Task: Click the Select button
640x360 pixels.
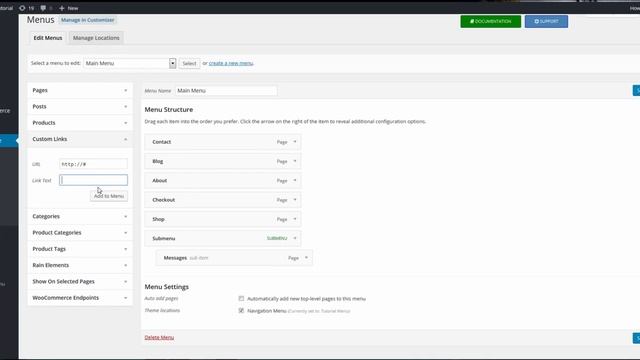Action: pyautogui.click(x=189, y=63)
